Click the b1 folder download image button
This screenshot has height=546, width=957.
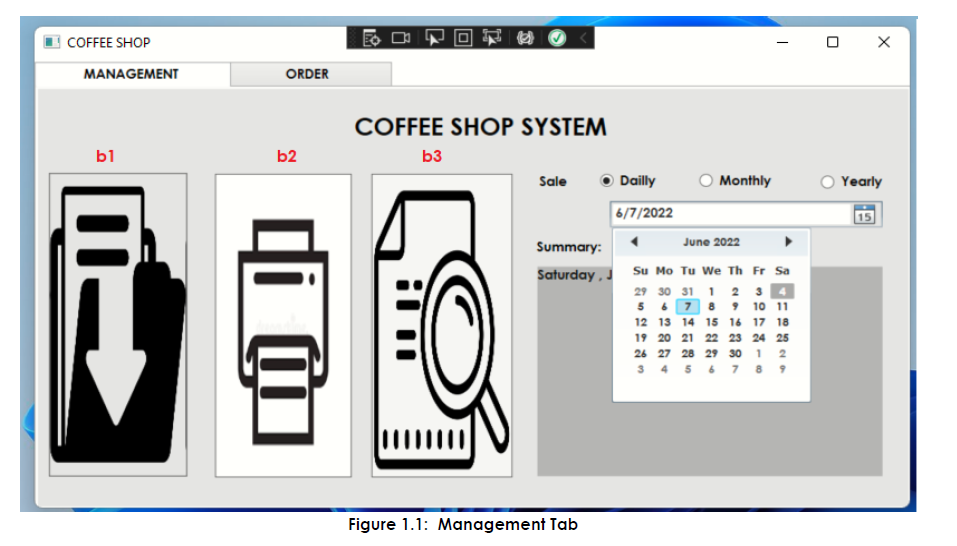pos(118,325)
